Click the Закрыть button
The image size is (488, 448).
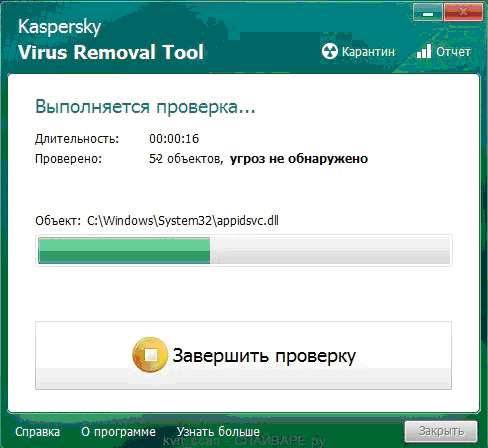coord(441,431)
